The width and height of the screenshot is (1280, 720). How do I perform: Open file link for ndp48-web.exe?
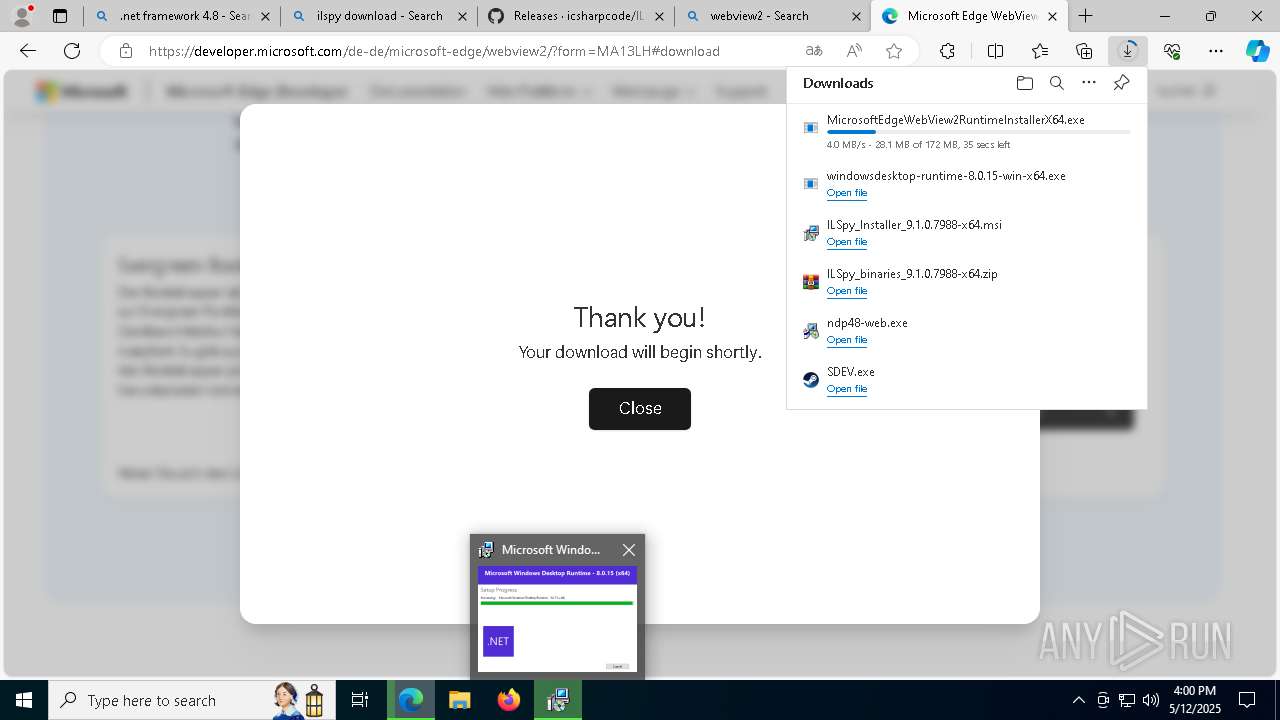(x=847, y=340)
